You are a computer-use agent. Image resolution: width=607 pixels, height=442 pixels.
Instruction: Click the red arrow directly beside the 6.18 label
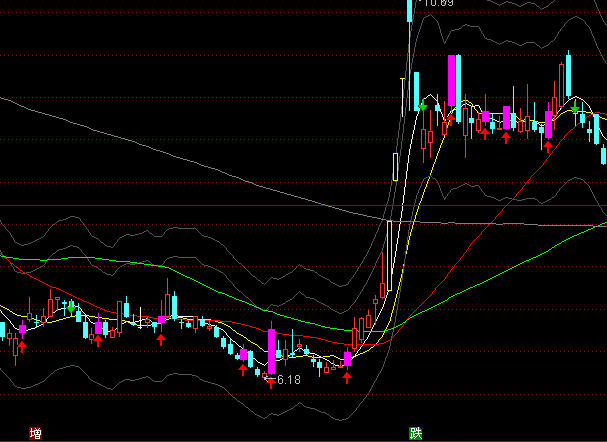tap(270, 381)
